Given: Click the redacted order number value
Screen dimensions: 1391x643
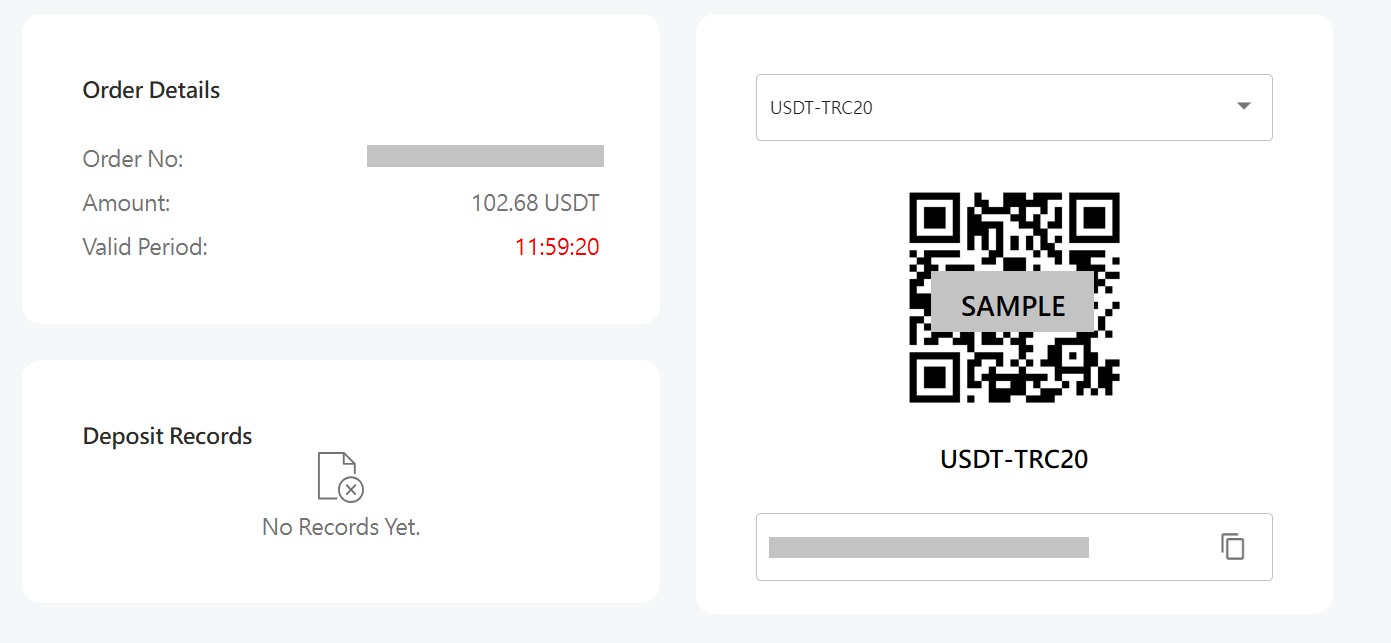Looking at the screenshot, I should 485,156.
